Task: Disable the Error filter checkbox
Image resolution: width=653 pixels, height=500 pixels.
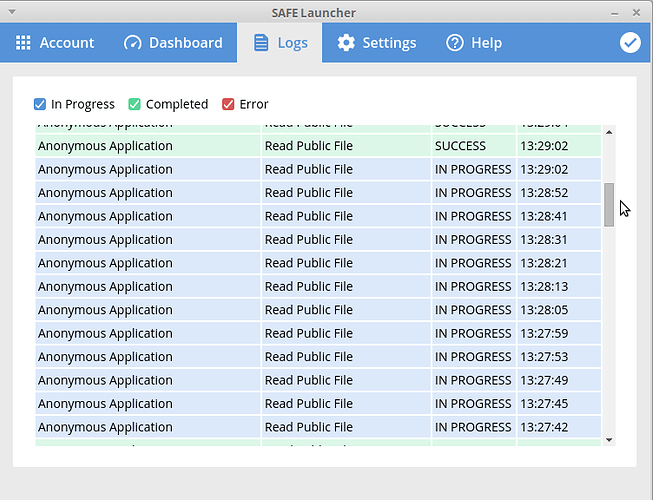Action: point(228,104)
